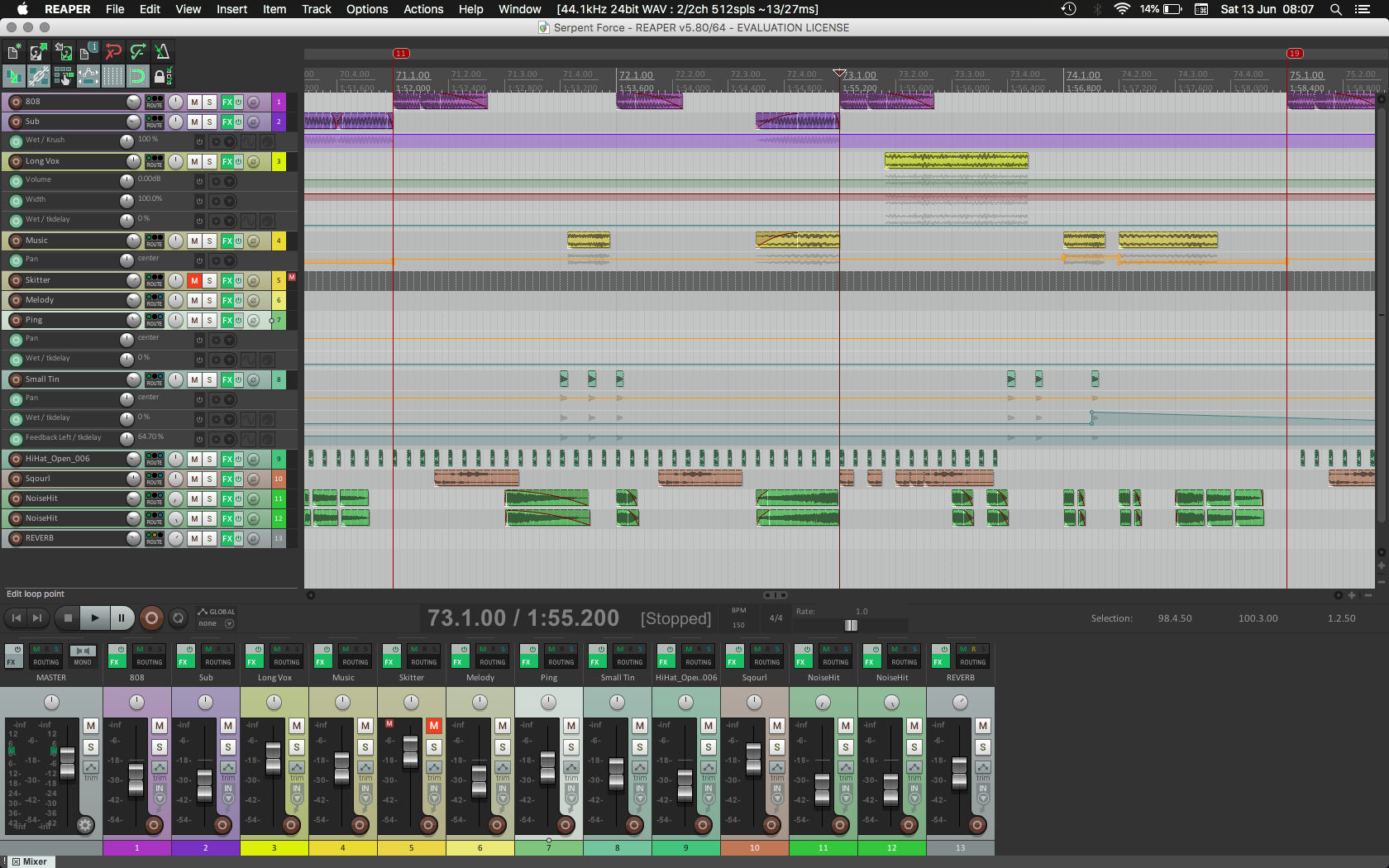
Task: Click the green Redo toolbar icon
Action: [138, 52]
